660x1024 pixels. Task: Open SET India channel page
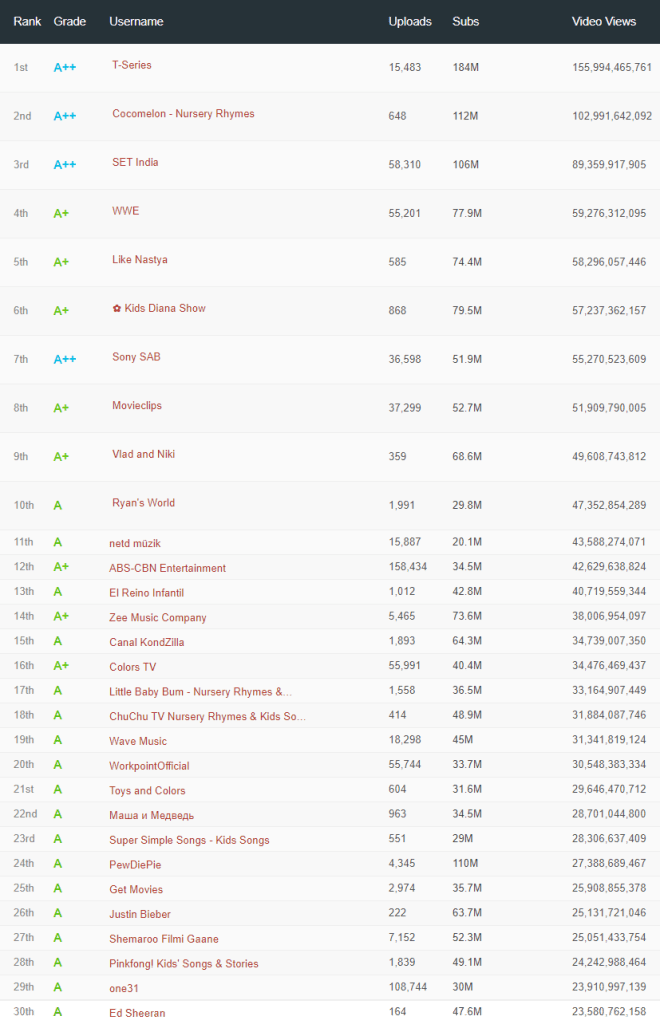tap(135, 163)
